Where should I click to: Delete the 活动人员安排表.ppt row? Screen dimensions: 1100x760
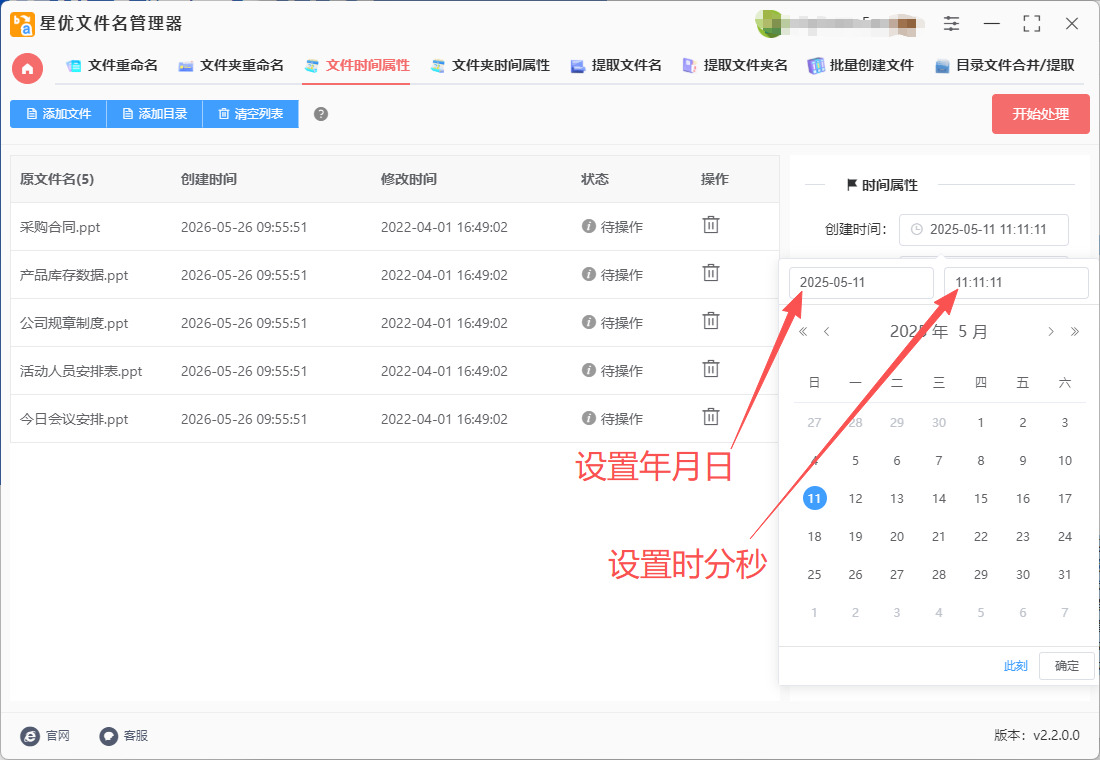click(711, 369)
